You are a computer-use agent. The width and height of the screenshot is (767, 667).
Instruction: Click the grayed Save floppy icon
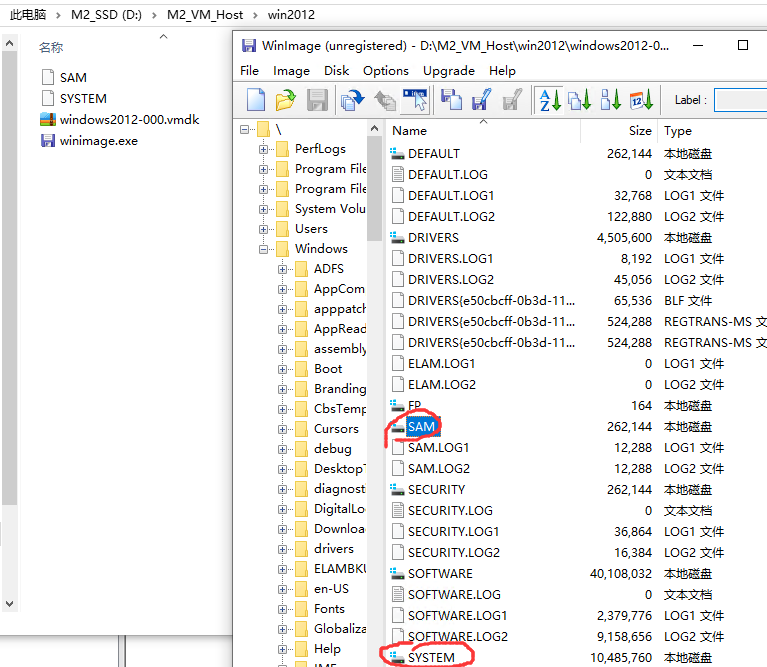click(317, 100)
